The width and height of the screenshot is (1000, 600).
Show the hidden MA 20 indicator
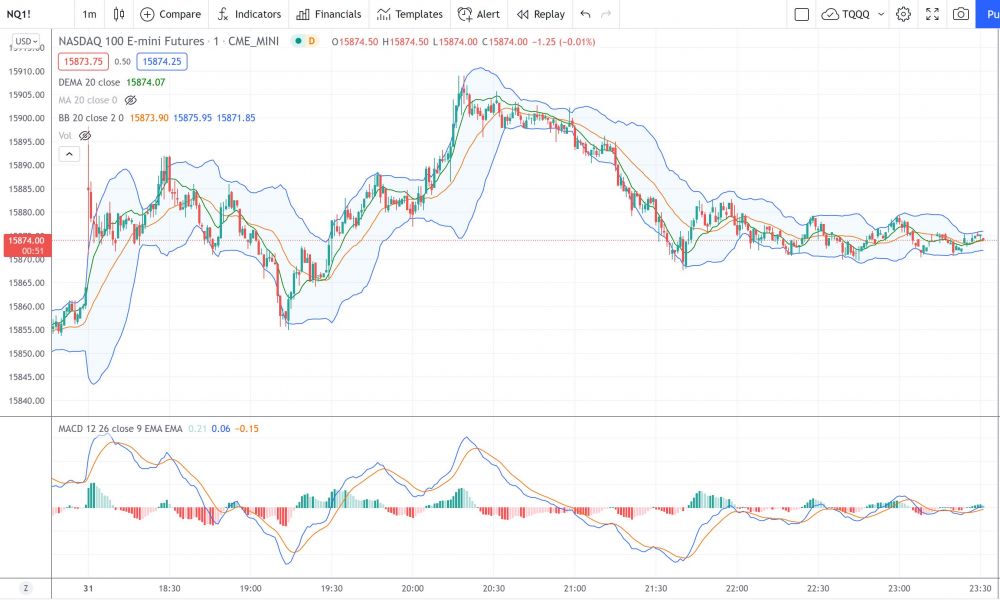point(130,100)
